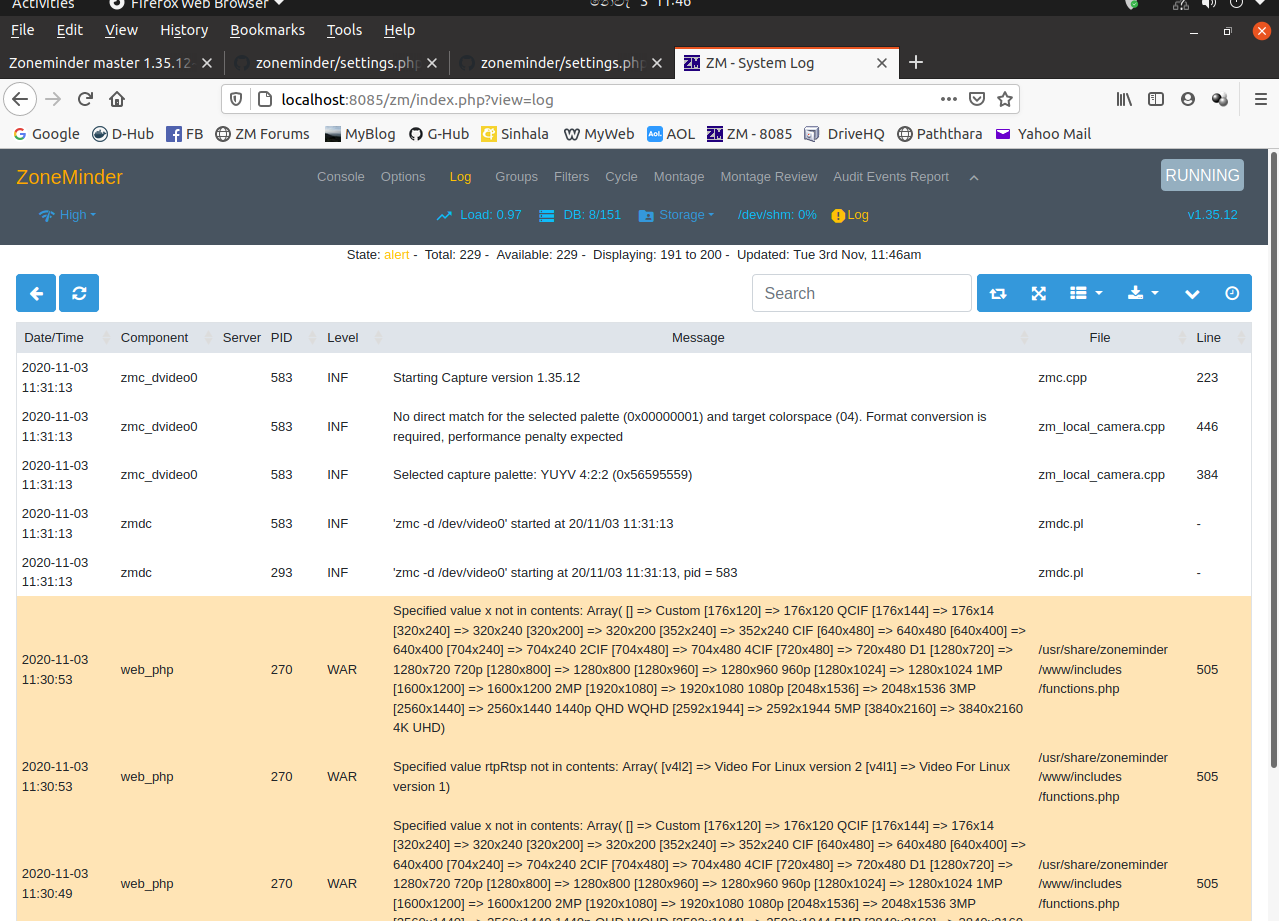Click Firefox Home icon
The width and height of the screenshot is (1279, 921).
117,99
